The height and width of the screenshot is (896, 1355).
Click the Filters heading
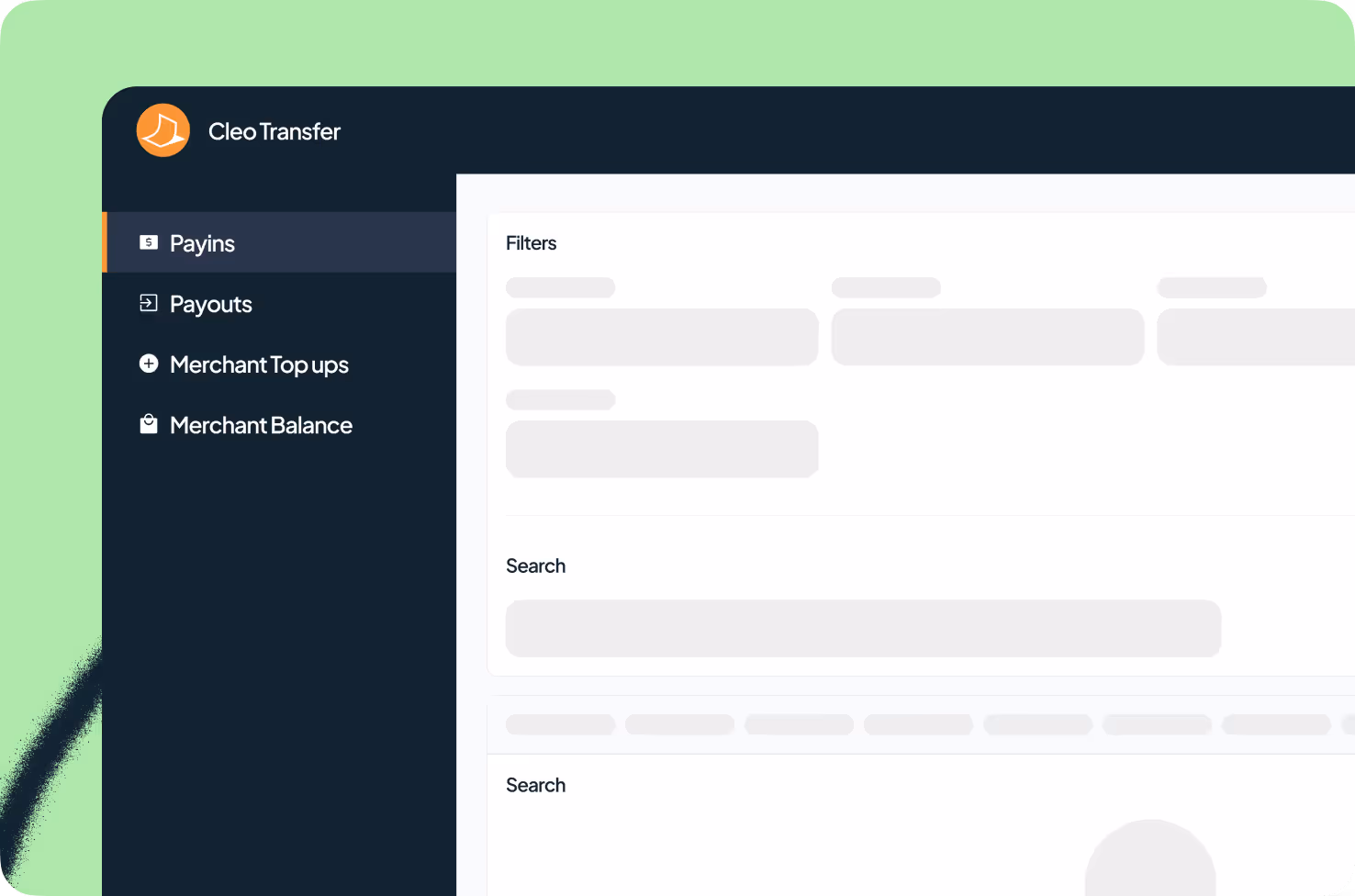pos(532,243)
